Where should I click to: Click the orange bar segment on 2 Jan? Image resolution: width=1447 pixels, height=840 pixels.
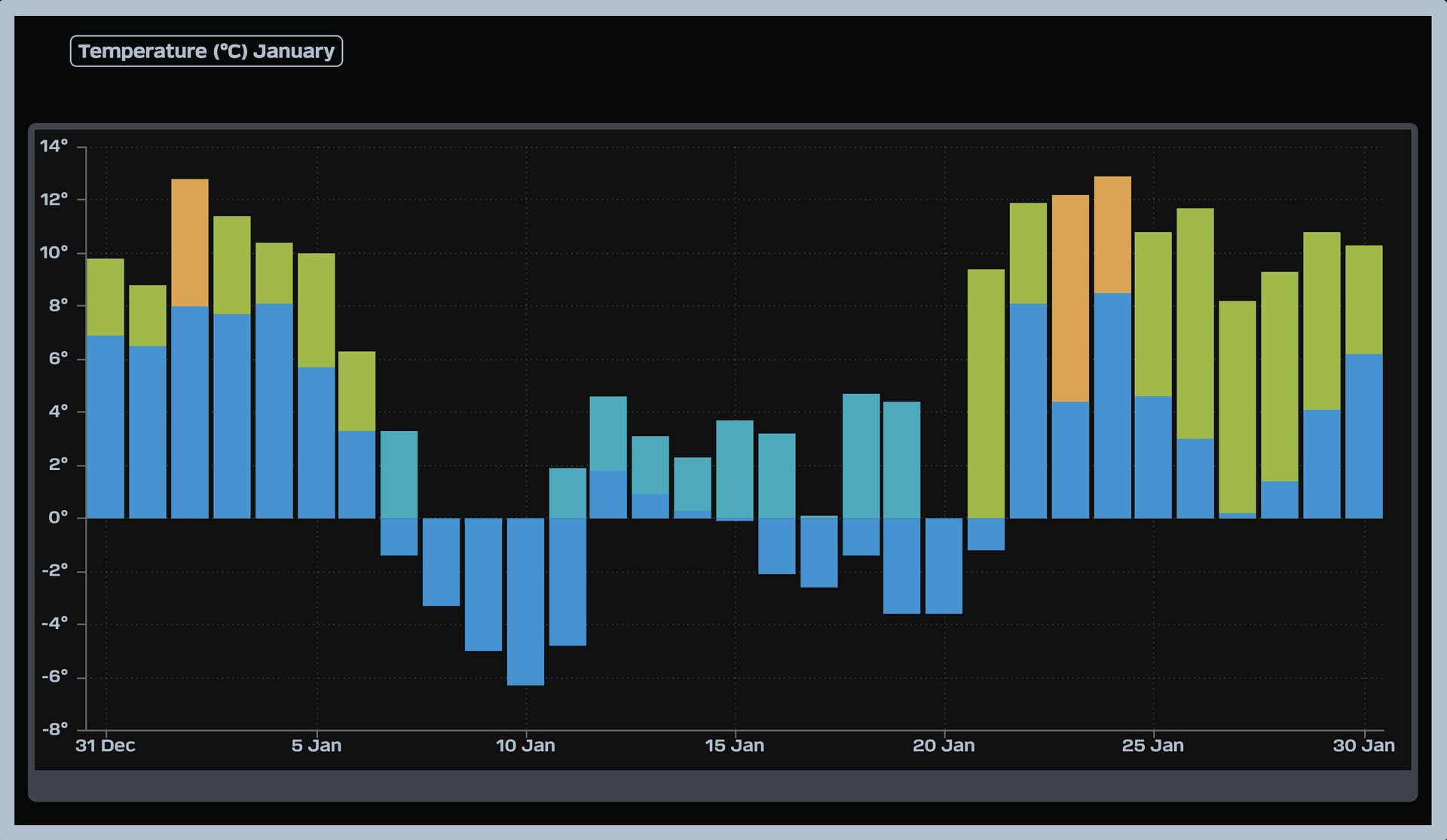point(190,243)
